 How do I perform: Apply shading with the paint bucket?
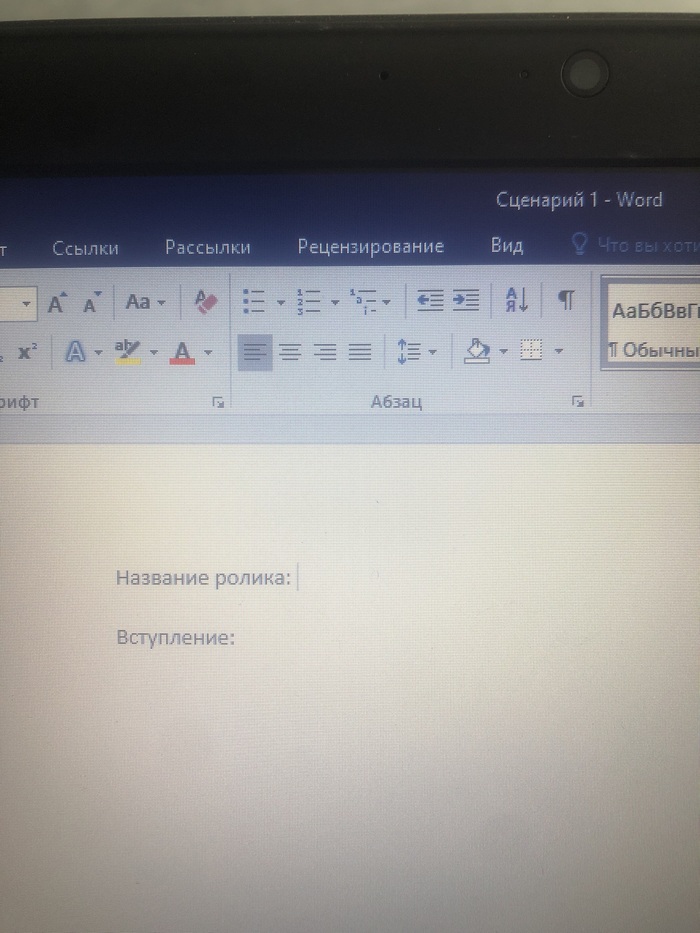[x=477, y=351]
